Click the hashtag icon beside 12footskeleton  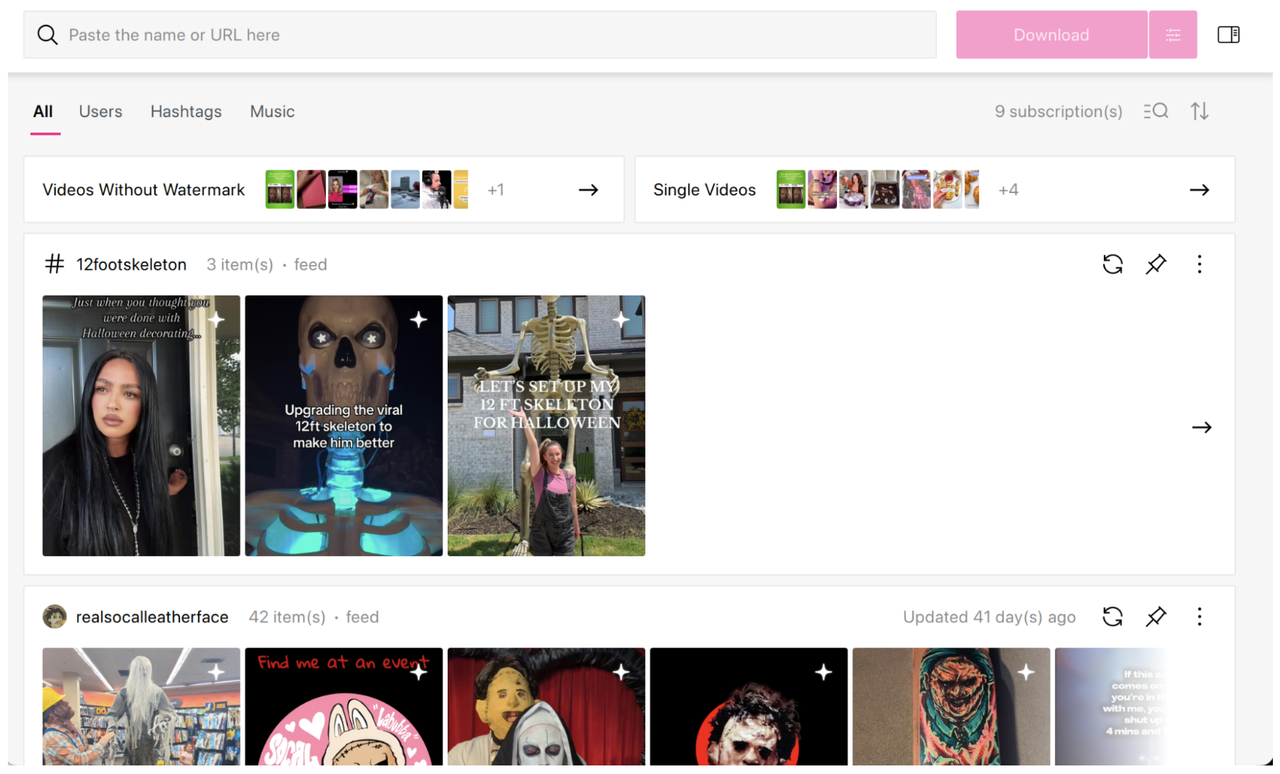coord(55,264)
